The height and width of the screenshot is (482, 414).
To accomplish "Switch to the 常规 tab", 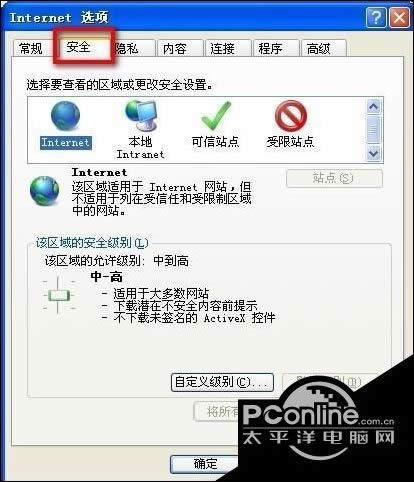I will pos(31,48).
